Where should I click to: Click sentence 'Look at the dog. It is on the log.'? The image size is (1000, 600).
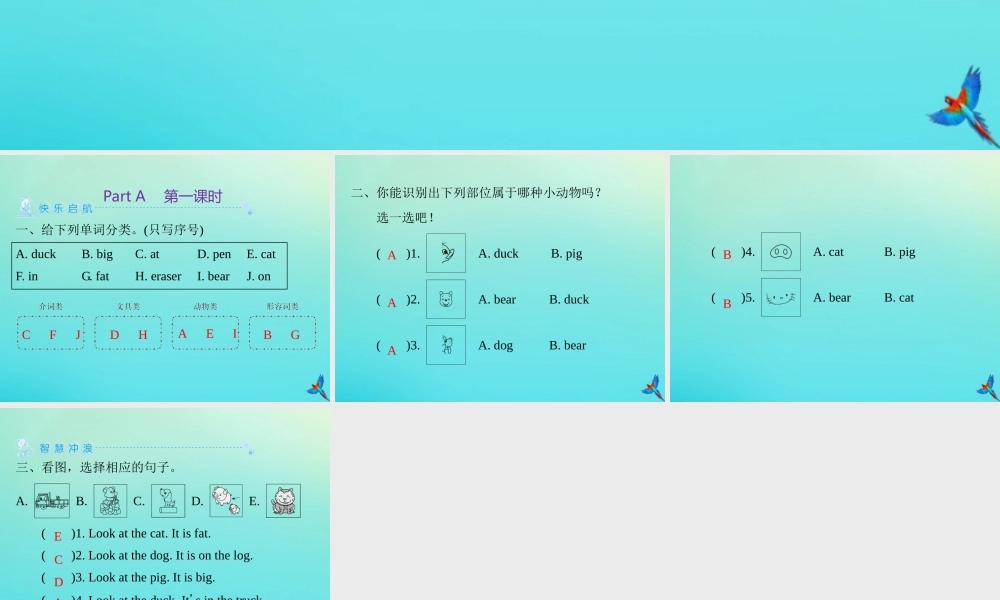170,555
